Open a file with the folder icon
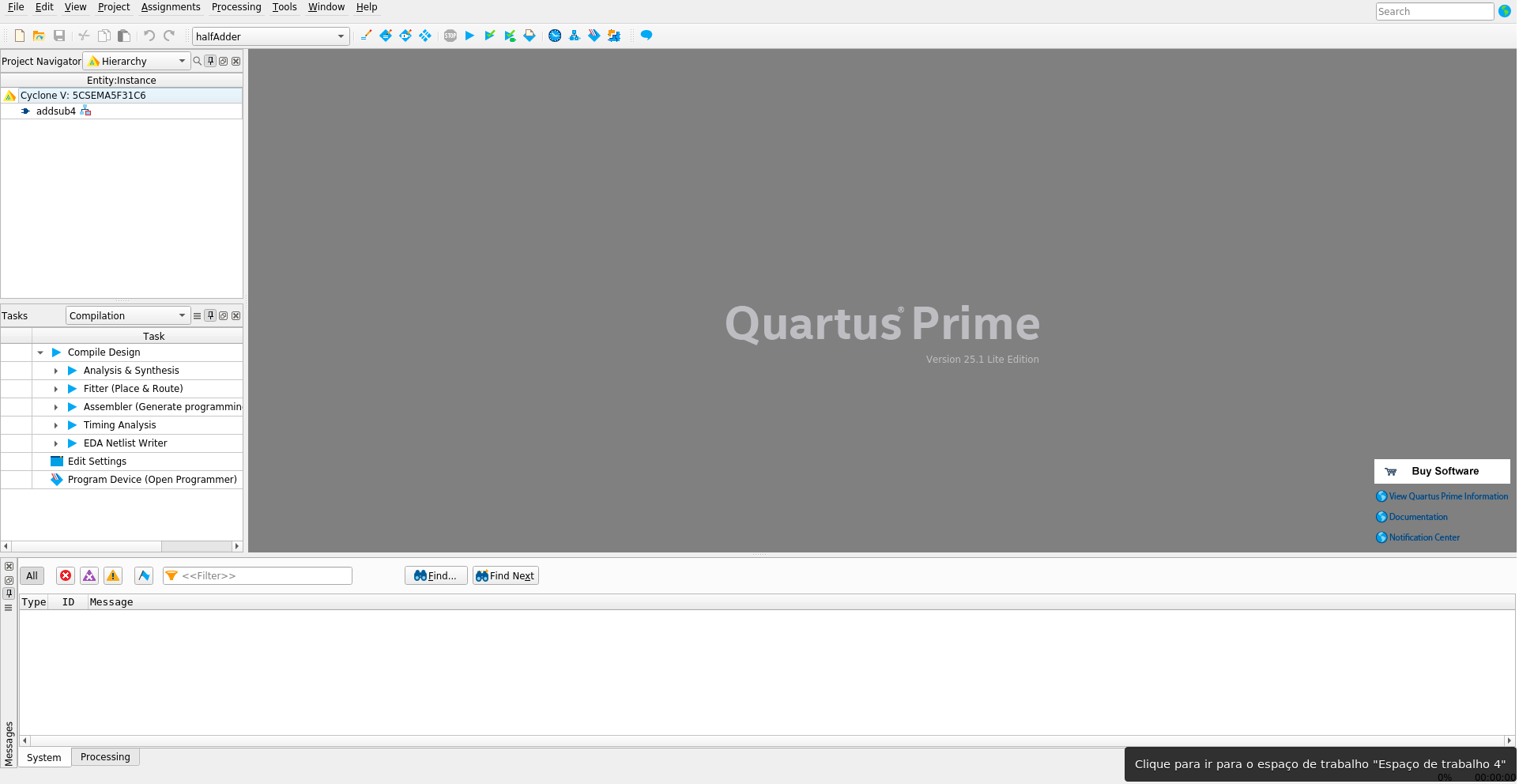Viewport: 1519px width, 784px height. (x=39, y=36)
